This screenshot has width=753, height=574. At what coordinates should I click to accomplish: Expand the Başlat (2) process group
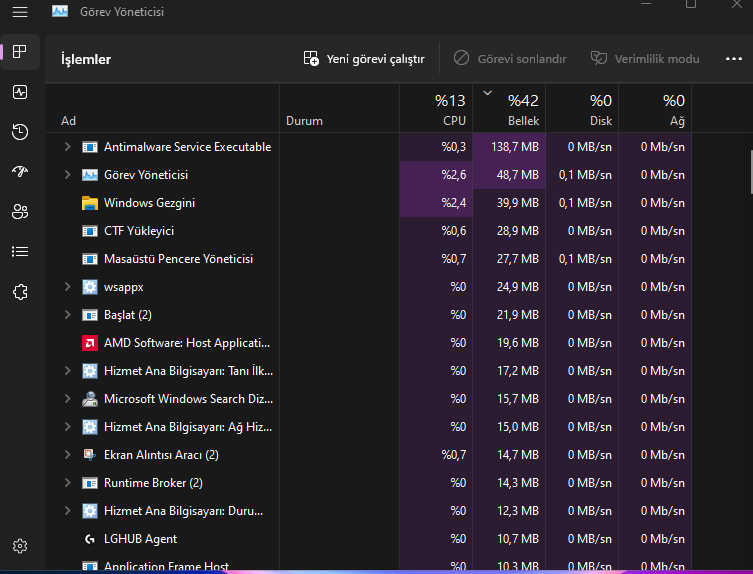[x=67, y=315]
